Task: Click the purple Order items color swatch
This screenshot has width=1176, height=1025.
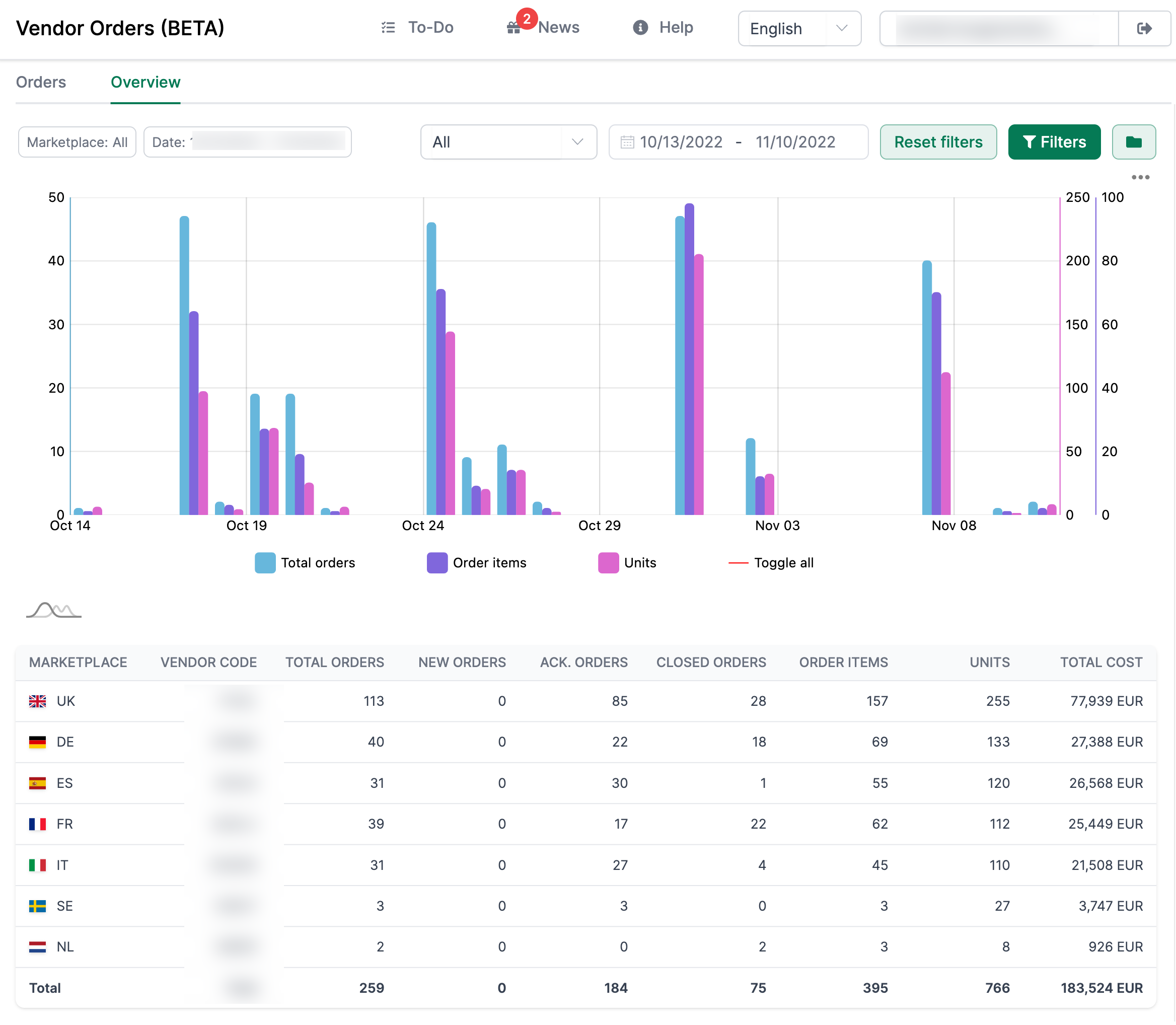Action: (x=437, y=563)
